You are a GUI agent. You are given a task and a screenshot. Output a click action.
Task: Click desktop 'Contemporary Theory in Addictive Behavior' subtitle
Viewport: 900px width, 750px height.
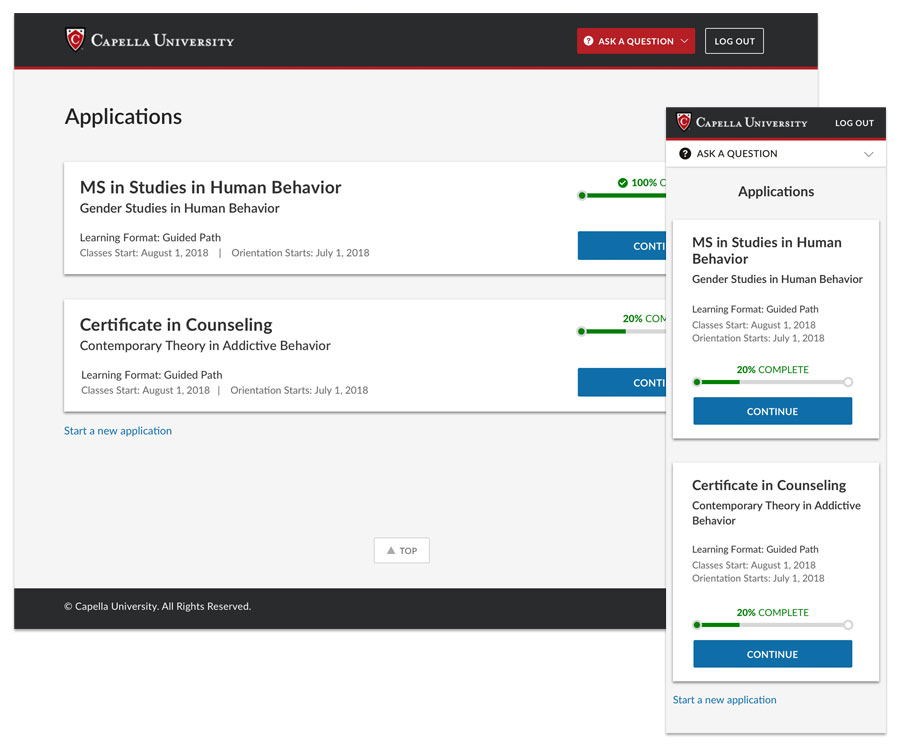pyautogui.click(x=205, y=345)
